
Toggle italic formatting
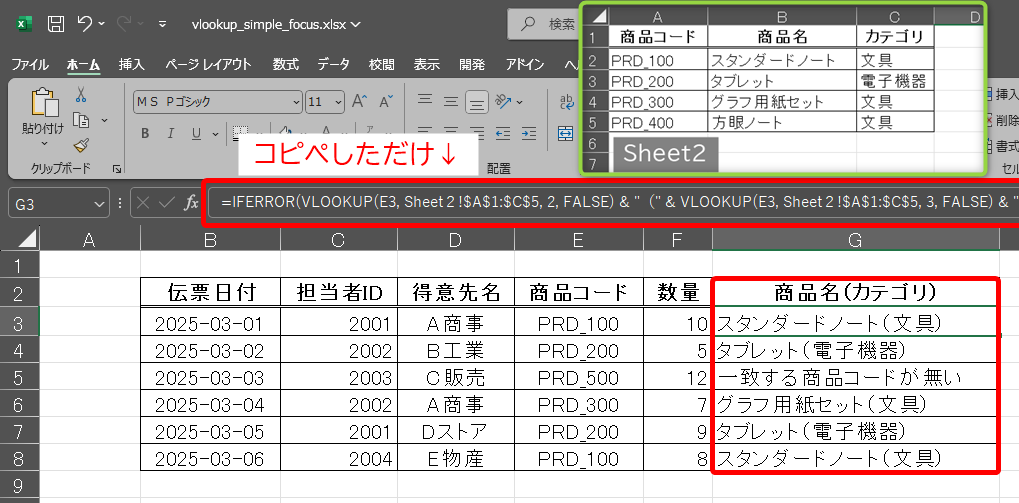[171, 133]
